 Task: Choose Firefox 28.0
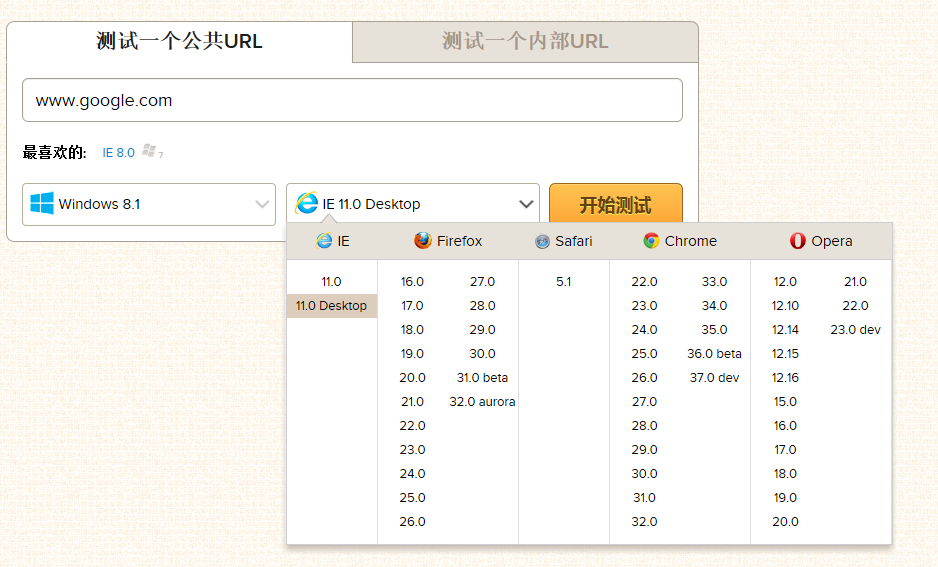click(482, 306)
